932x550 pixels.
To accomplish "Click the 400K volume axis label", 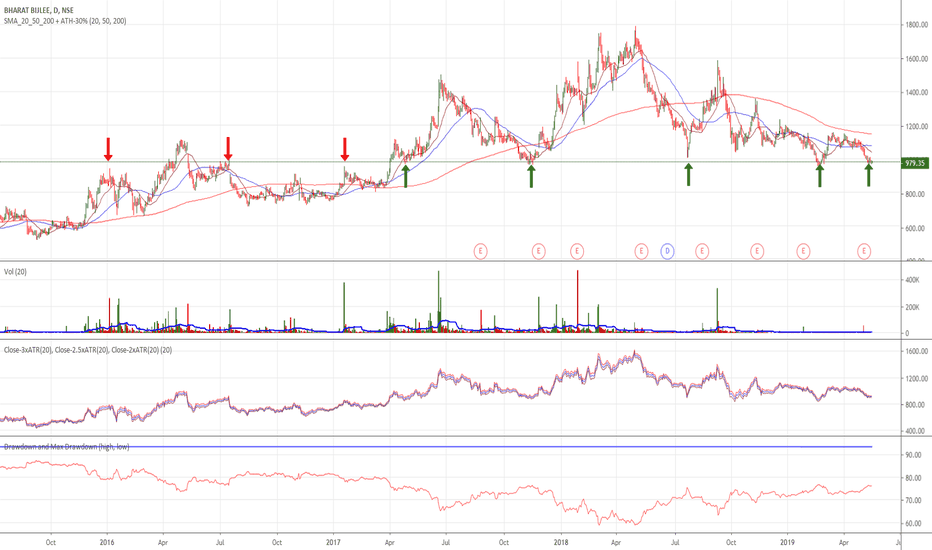I will click(912, 280).
